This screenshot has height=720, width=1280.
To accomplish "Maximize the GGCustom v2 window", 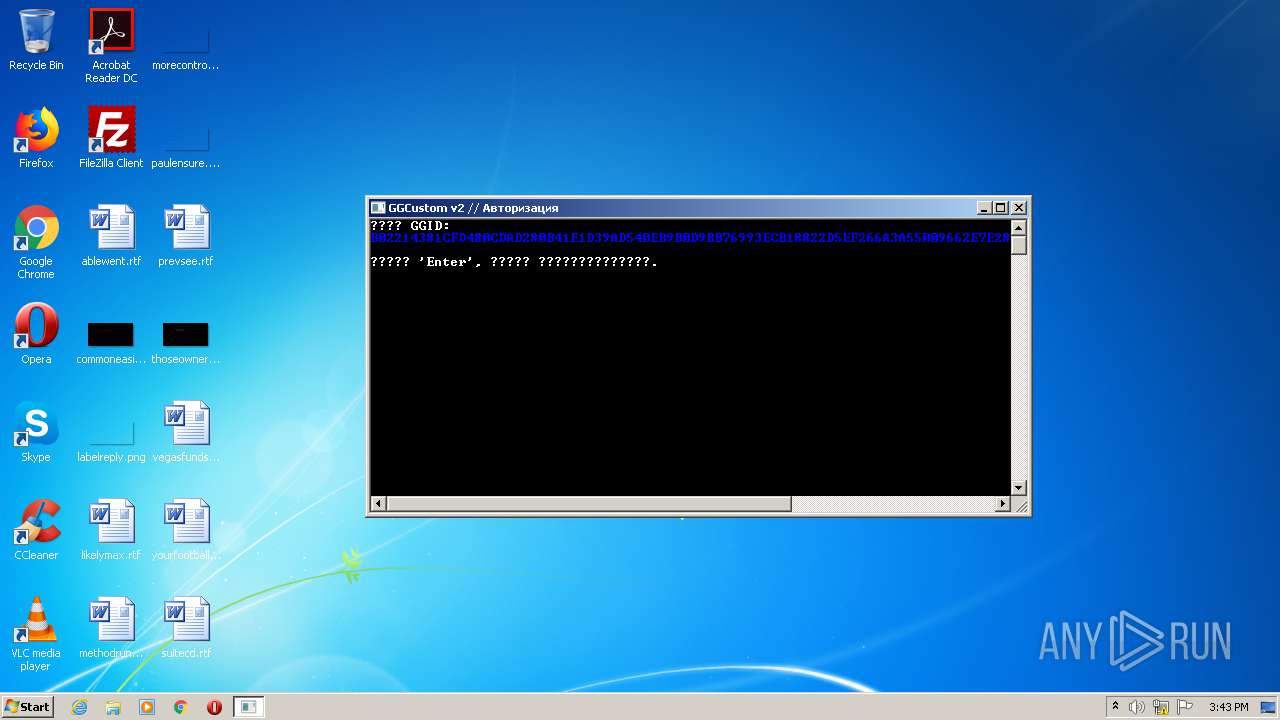I will click(1000, 208).
